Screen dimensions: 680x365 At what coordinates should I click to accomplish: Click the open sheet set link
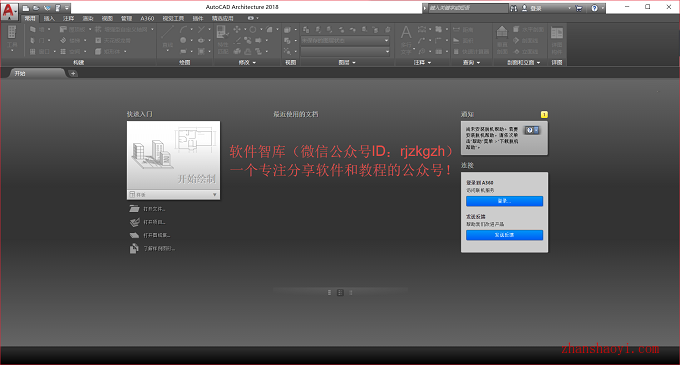coord(157,235)
